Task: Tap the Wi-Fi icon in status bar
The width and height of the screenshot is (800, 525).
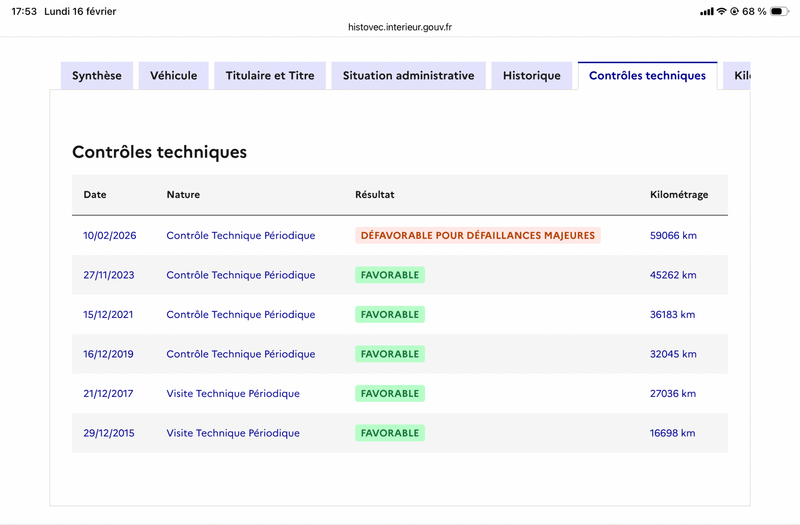Action: click(721, 11)
